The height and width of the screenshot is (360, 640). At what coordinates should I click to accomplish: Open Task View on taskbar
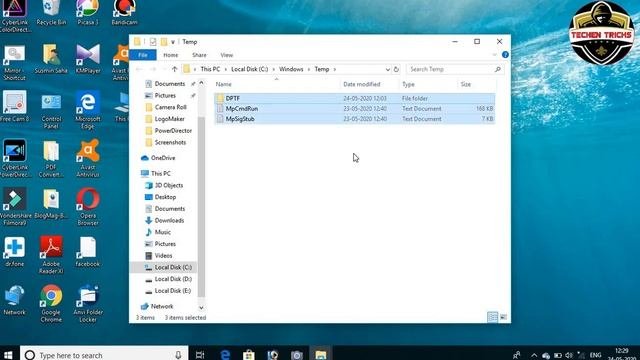[x=200, y=355]
